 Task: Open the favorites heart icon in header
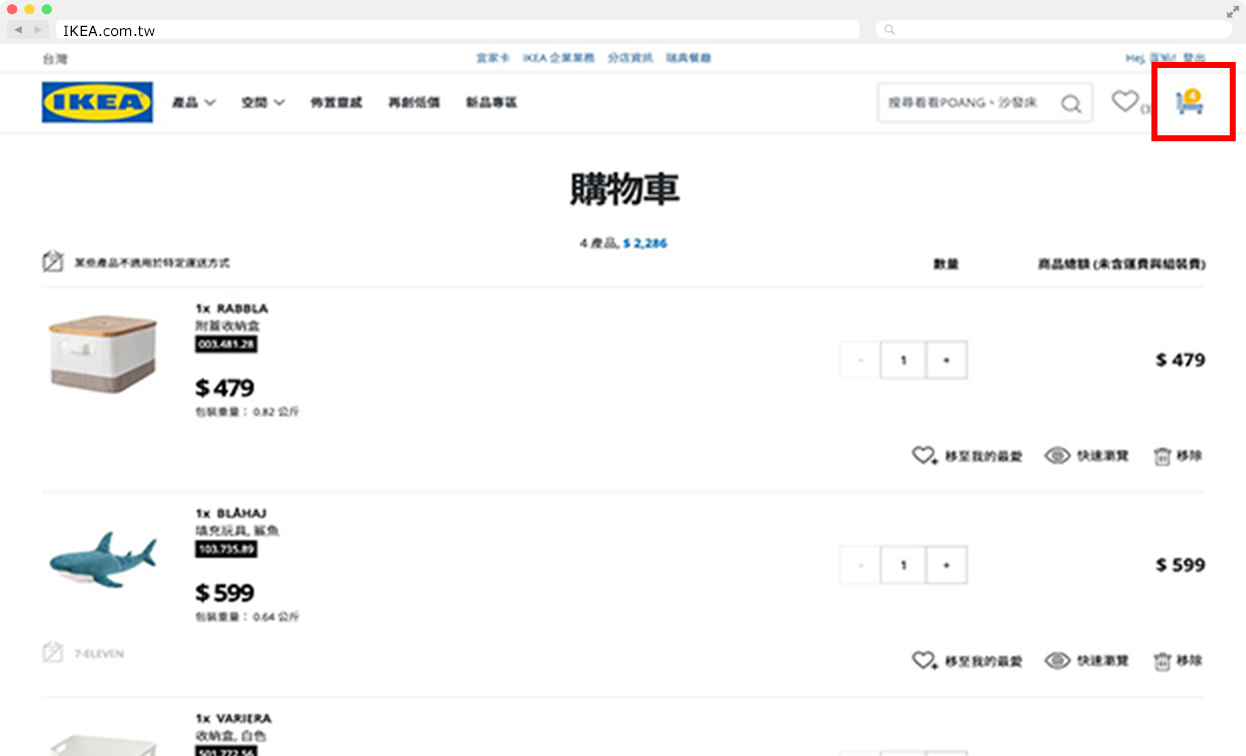point(1125,102)
